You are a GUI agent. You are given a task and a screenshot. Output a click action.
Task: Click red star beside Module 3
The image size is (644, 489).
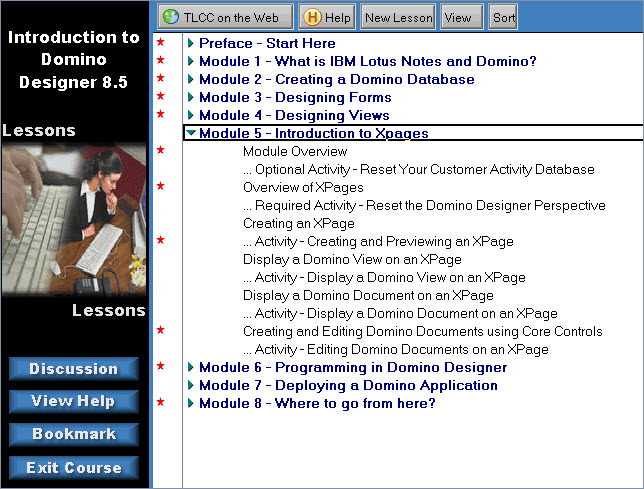click(x=161, y=96)
